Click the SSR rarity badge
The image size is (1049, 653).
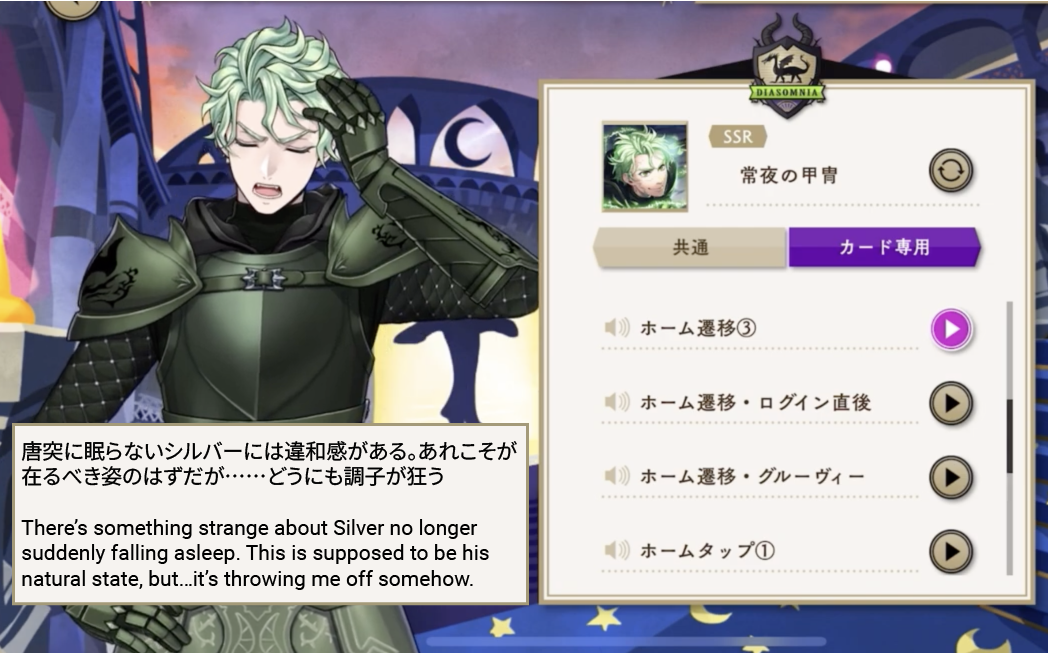click(x=737, y=136)
